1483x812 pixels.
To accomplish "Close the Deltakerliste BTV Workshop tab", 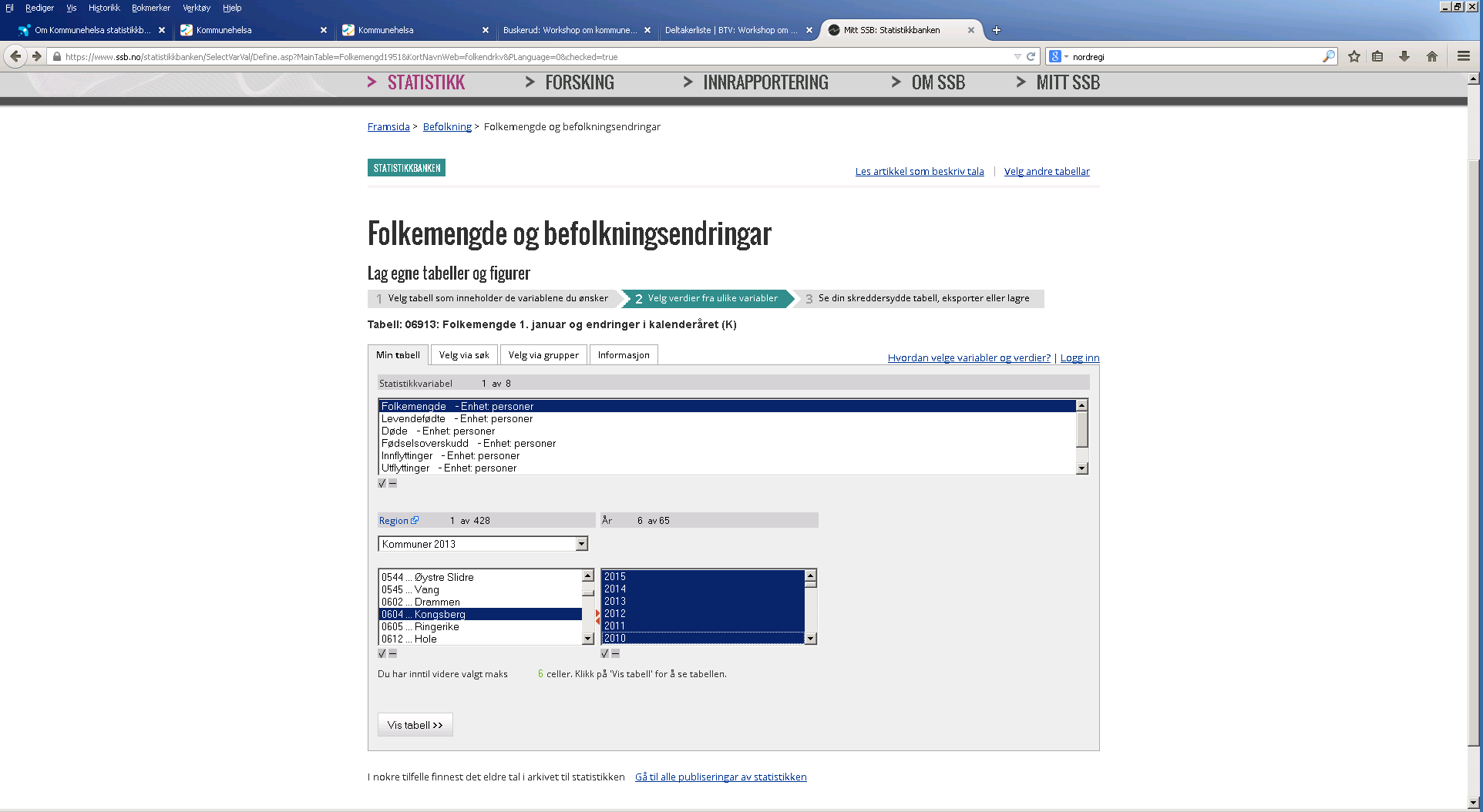I will point(809,30).
